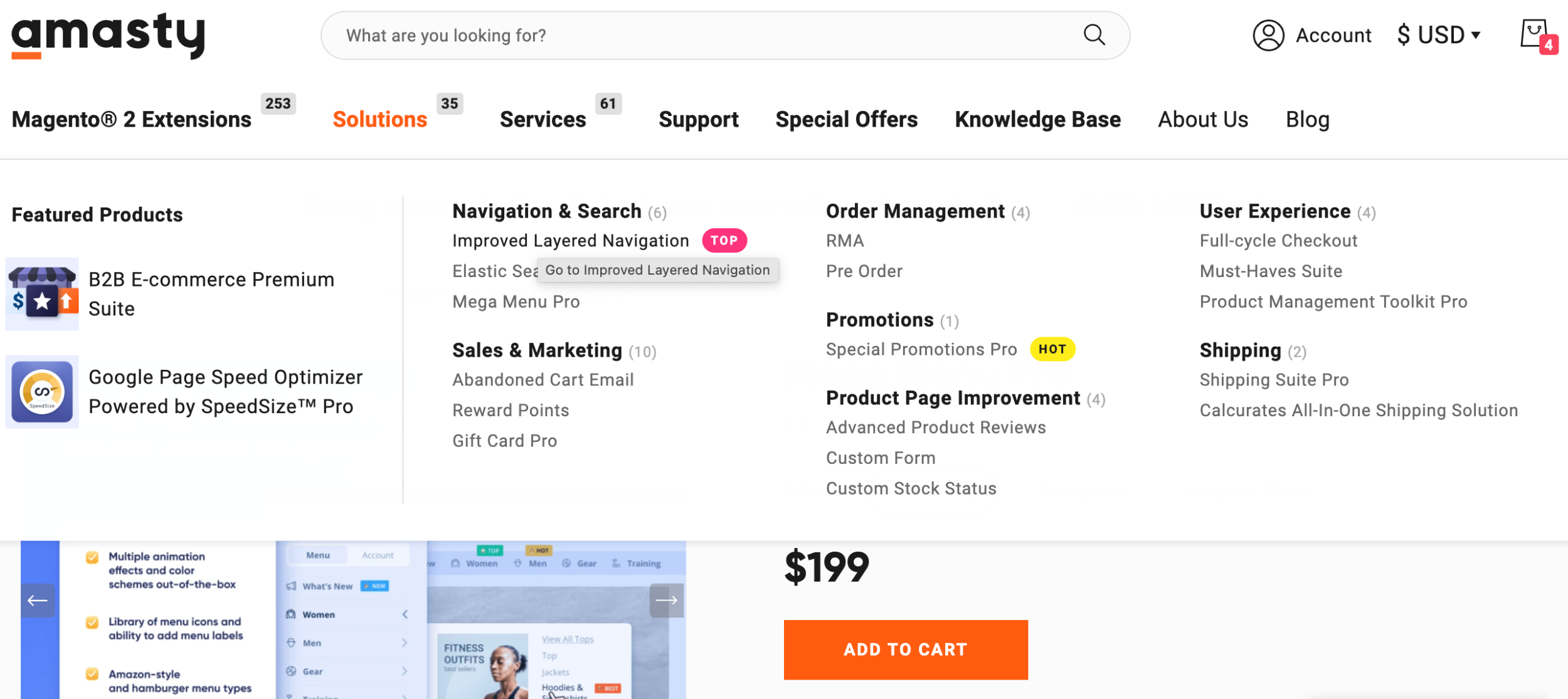Screen dimensions: 1568x699
Task: Open Advanced Product Reviews link
Action: pyautogui.click(x=936, y=428)
